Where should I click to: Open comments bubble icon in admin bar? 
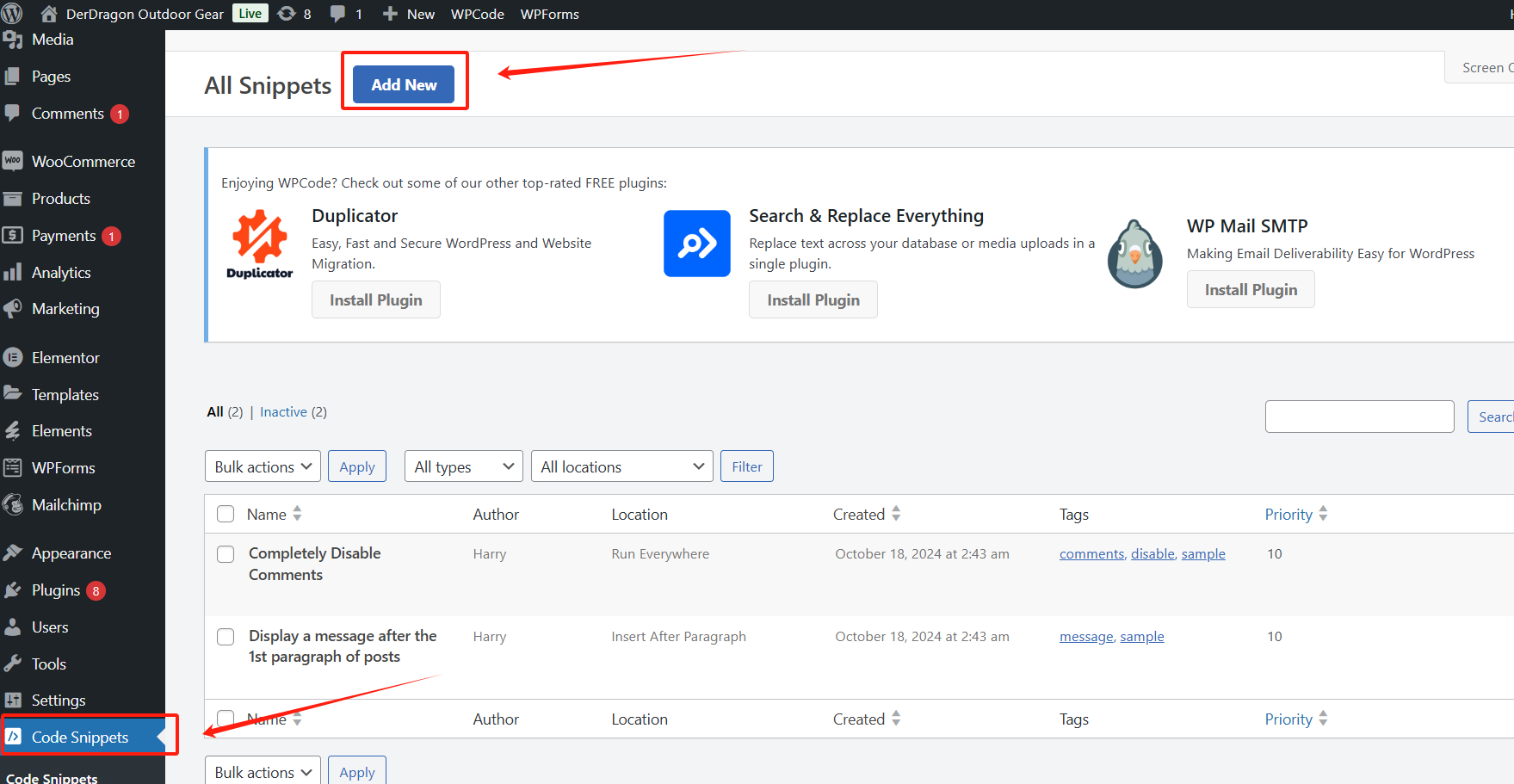click(338, 14)
